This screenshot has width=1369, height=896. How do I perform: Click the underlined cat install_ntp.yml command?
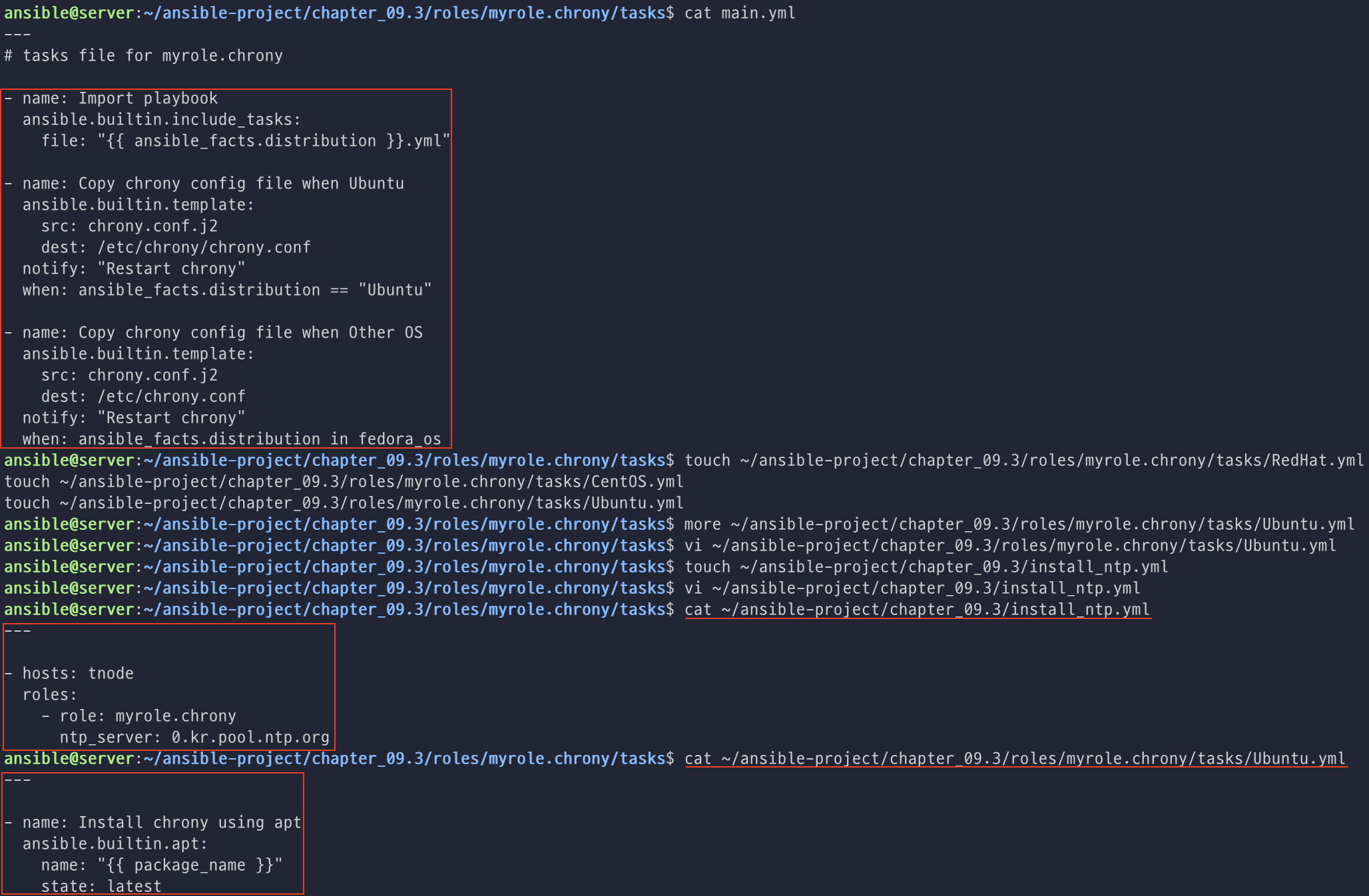pos(917,610)
